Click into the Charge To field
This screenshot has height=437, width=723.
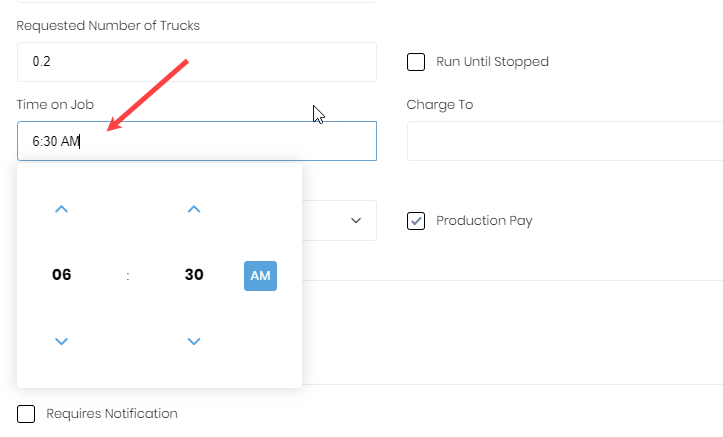click(564, 141)
